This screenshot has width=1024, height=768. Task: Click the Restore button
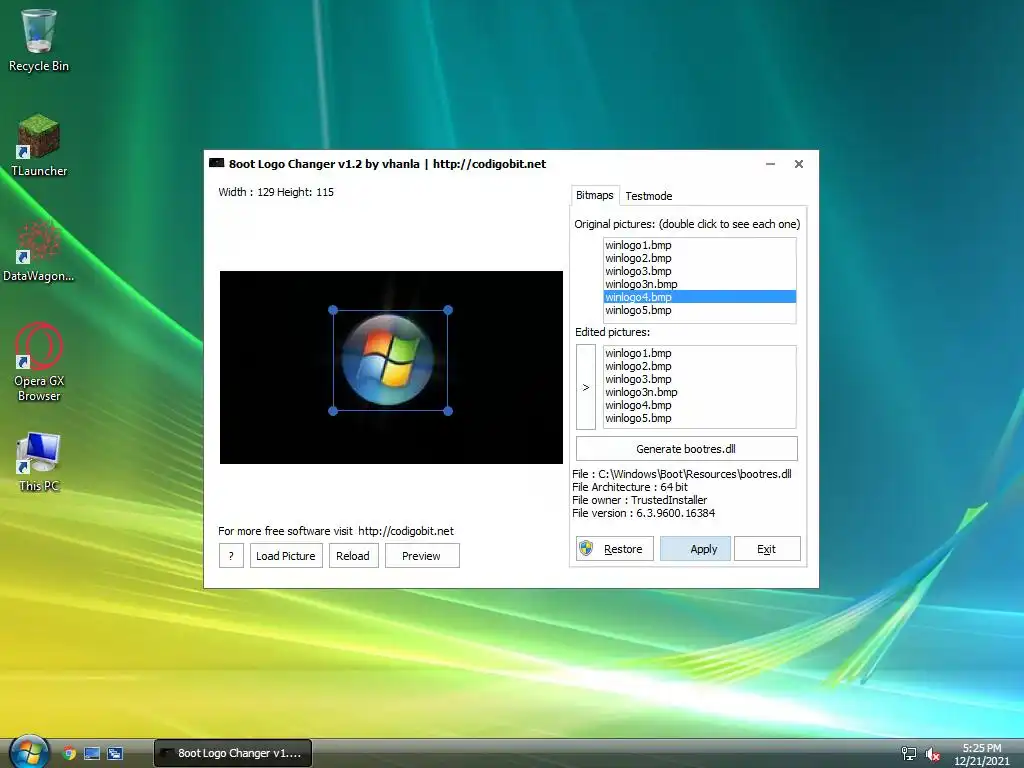pos(615,549)
